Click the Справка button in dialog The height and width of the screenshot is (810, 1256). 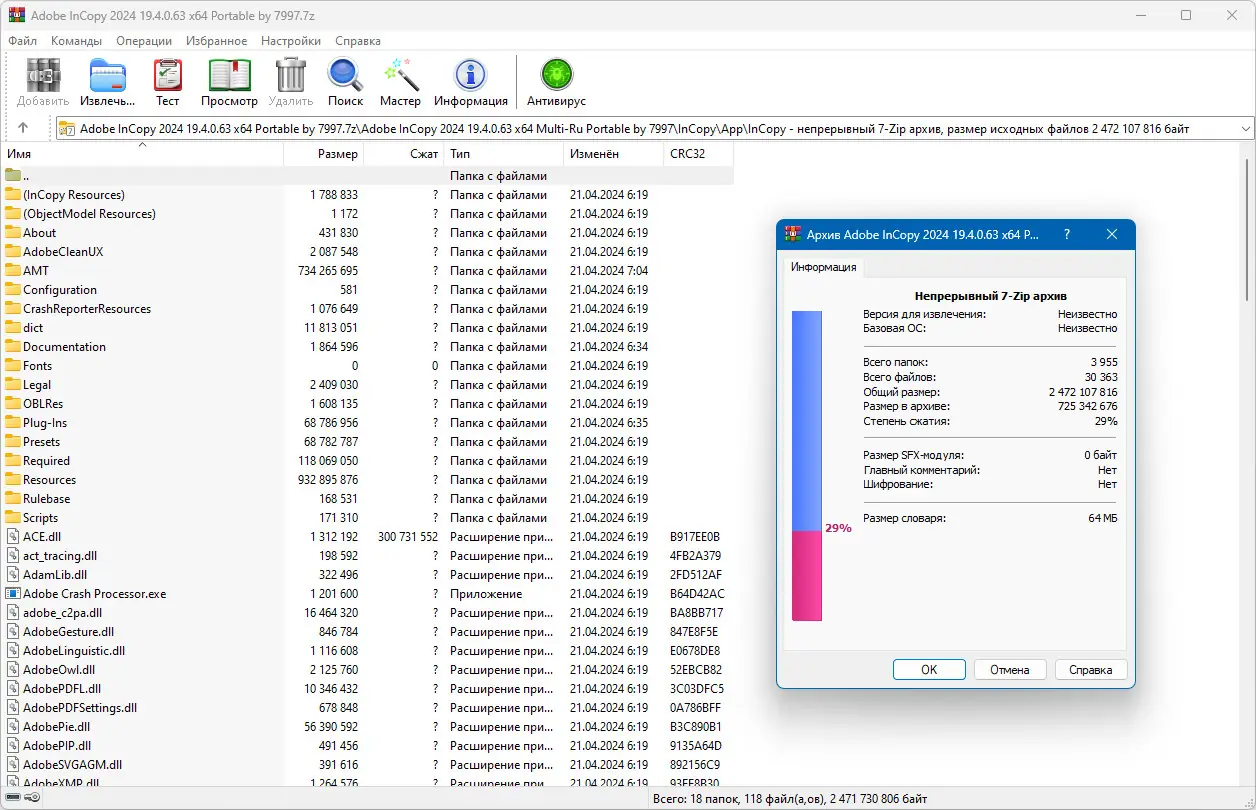click(x=1090, y=670)
